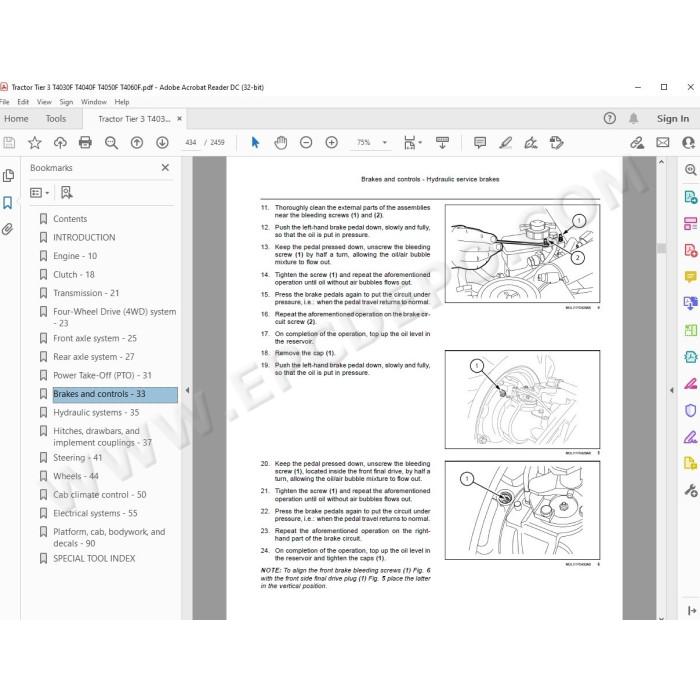Switch to the Tools tab
Viewport: 700px width, 700px height.
(56, 119)
